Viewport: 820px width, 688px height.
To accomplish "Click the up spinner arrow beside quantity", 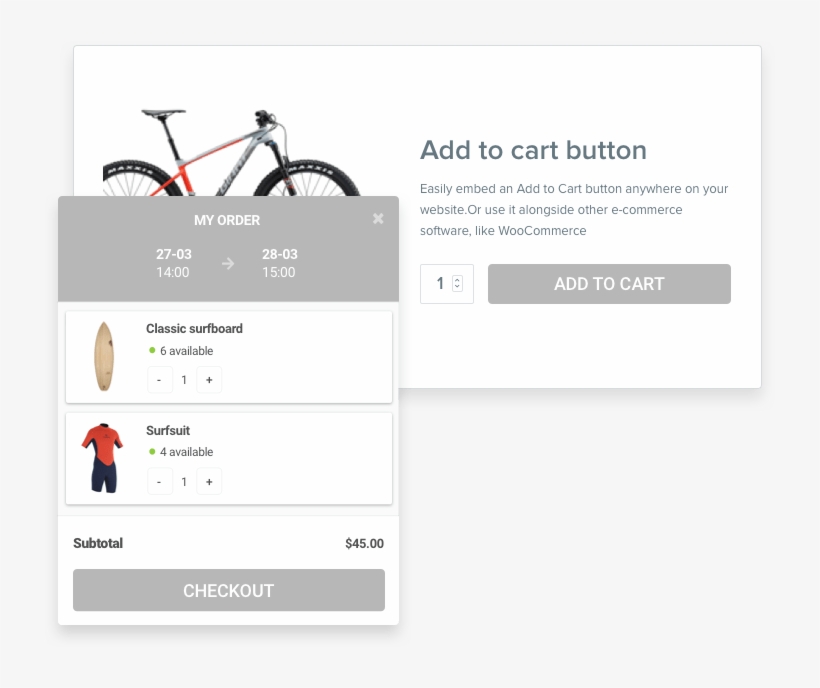I will [x=457, y=279].
